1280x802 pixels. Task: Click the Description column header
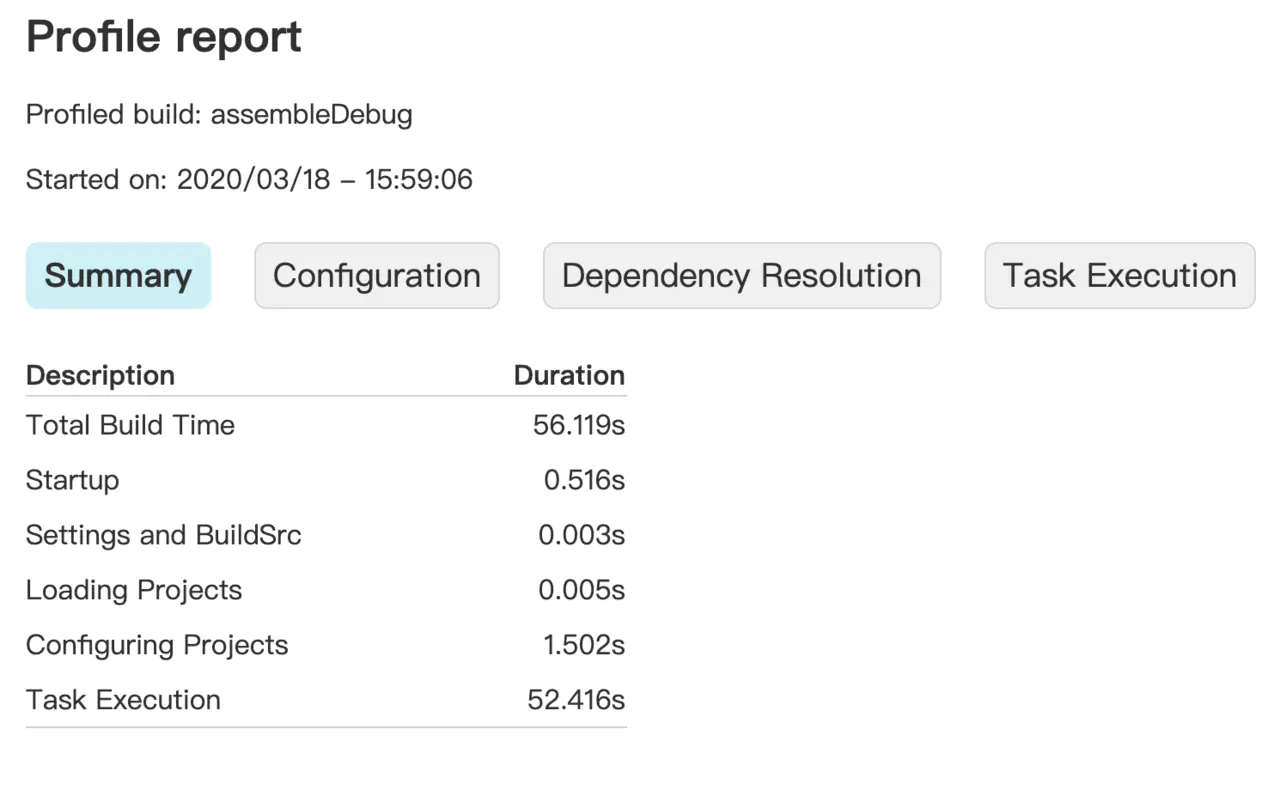tap(100, 376)
